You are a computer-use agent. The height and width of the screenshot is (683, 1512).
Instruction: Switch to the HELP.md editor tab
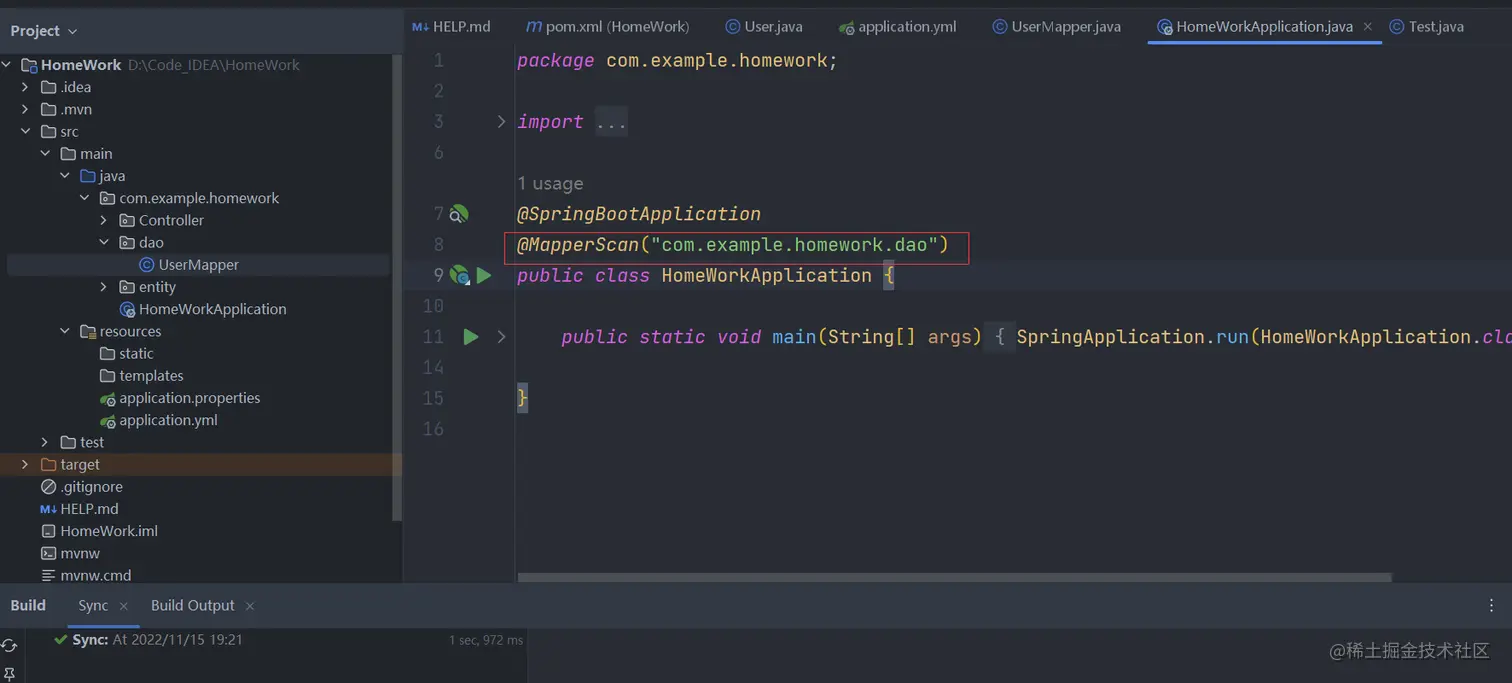coord(451,27)
